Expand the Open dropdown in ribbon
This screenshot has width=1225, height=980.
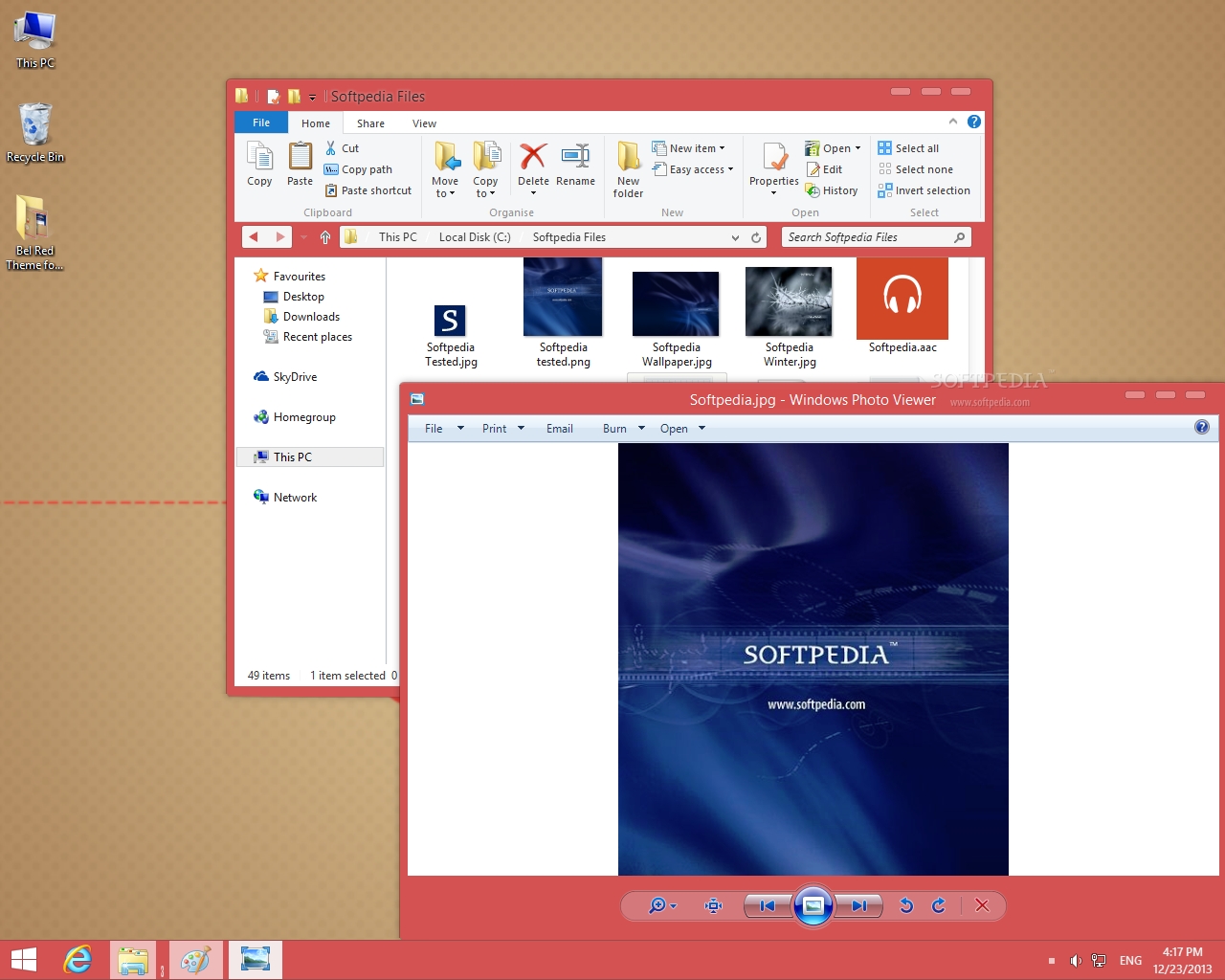(857, 148)
